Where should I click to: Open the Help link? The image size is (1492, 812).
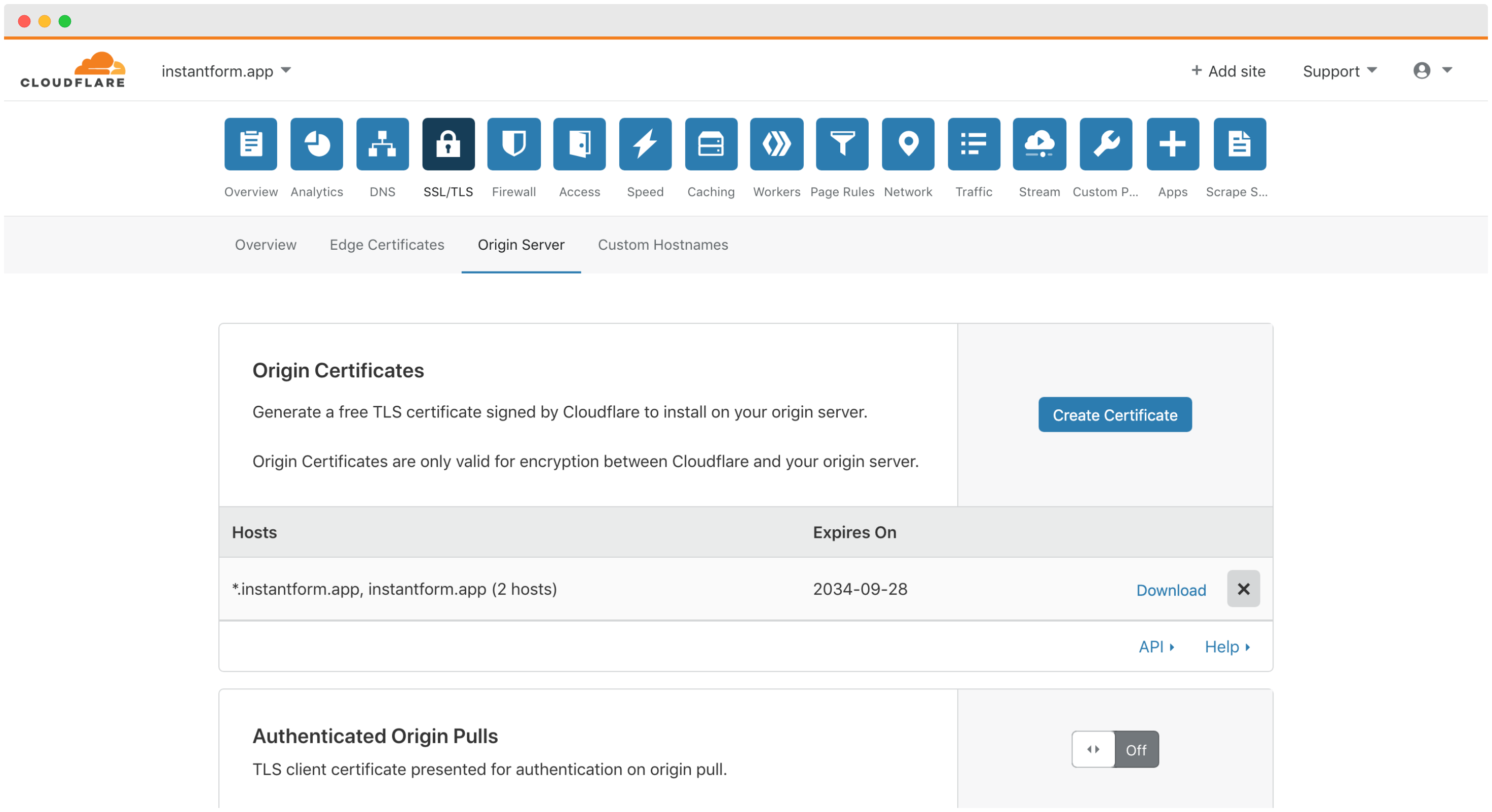pos(1228,647)
